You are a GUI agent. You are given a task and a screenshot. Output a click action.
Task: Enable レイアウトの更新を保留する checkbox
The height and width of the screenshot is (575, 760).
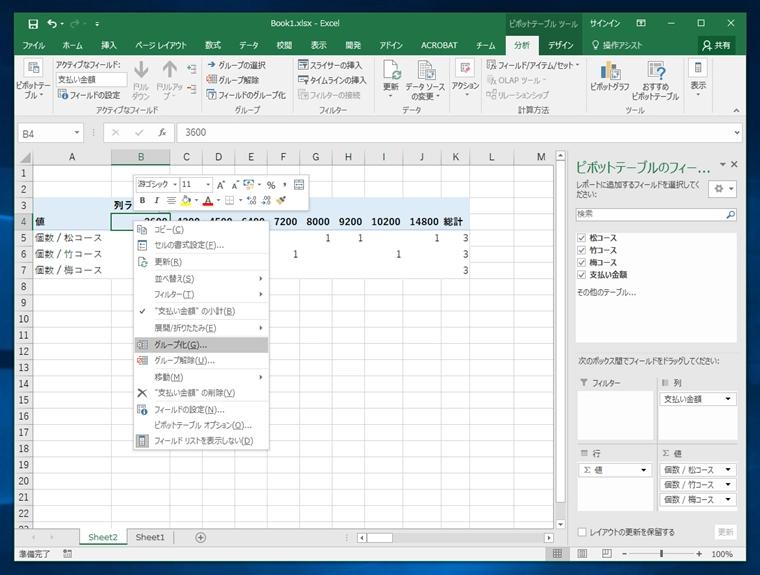pos(582,532)
